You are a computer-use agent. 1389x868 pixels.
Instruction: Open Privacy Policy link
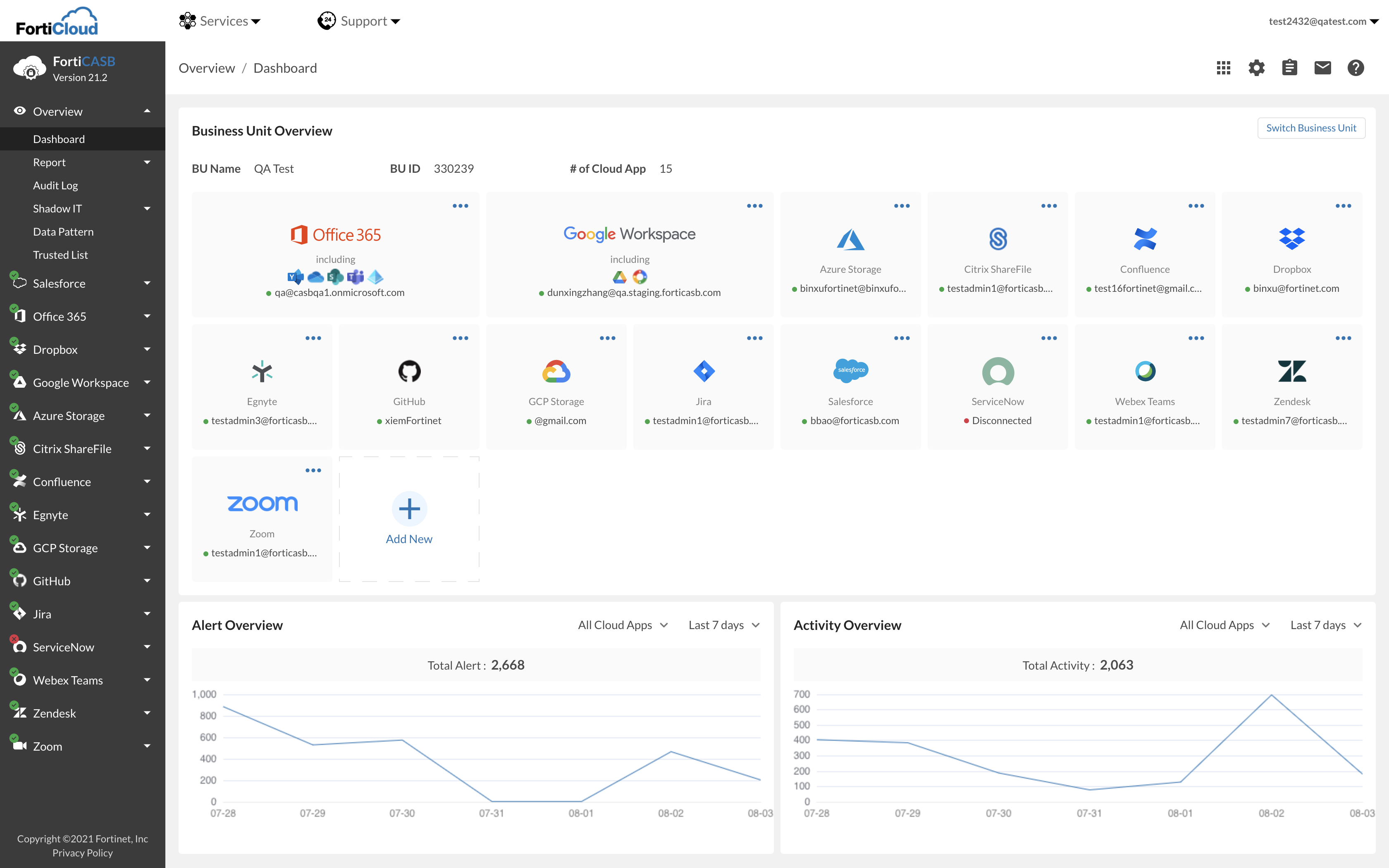coord(83,852)
